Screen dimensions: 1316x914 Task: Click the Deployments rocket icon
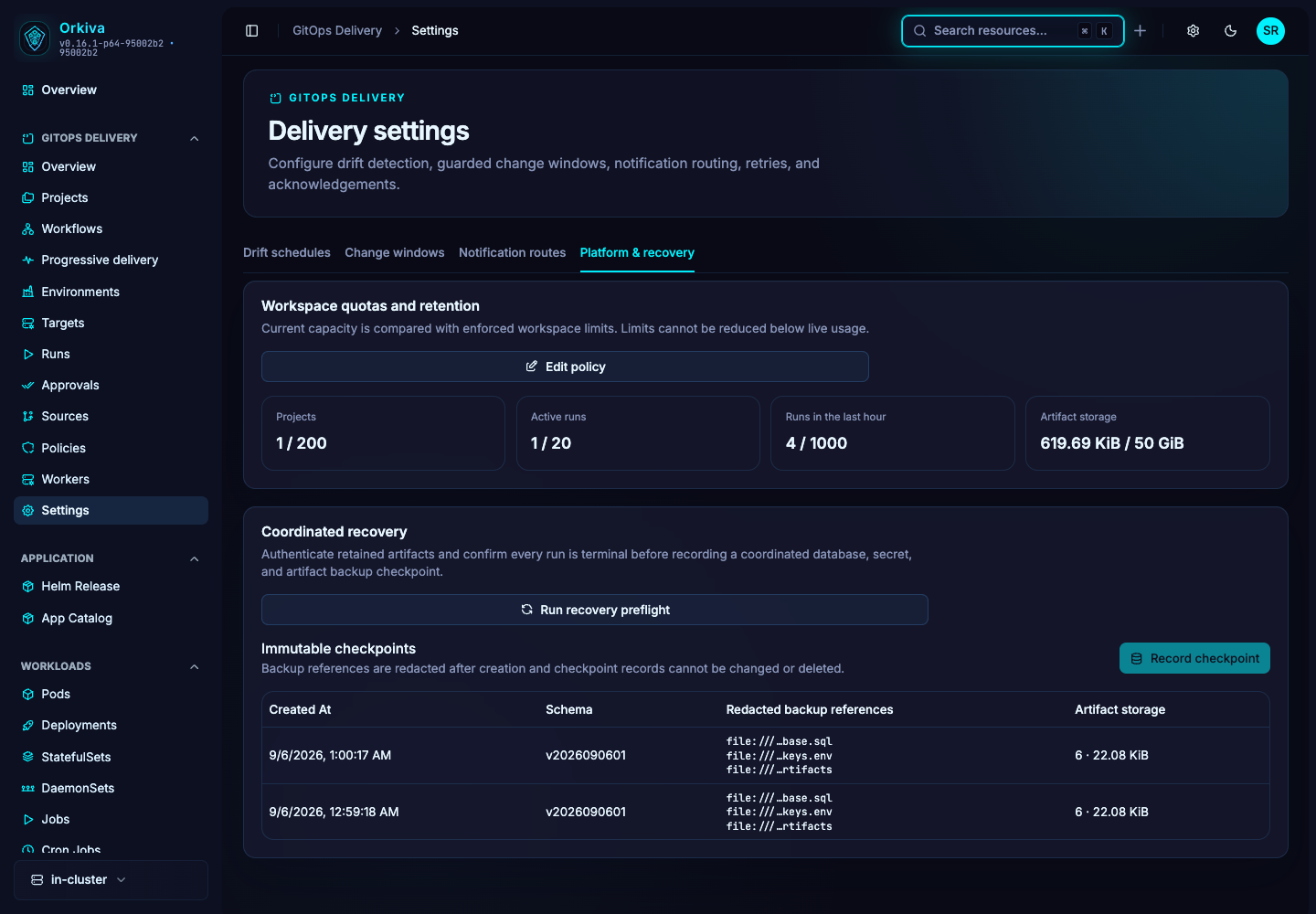pos(28,725)
